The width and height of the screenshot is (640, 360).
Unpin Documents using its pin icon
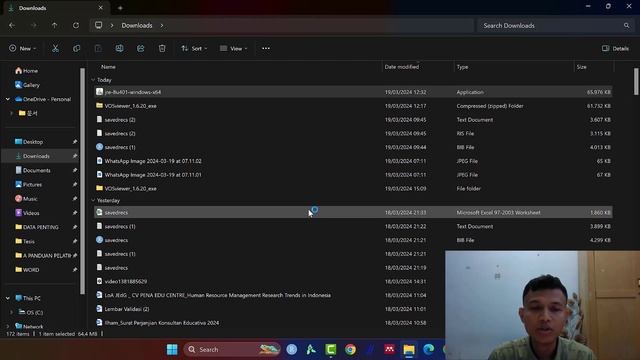coord(75,170)
